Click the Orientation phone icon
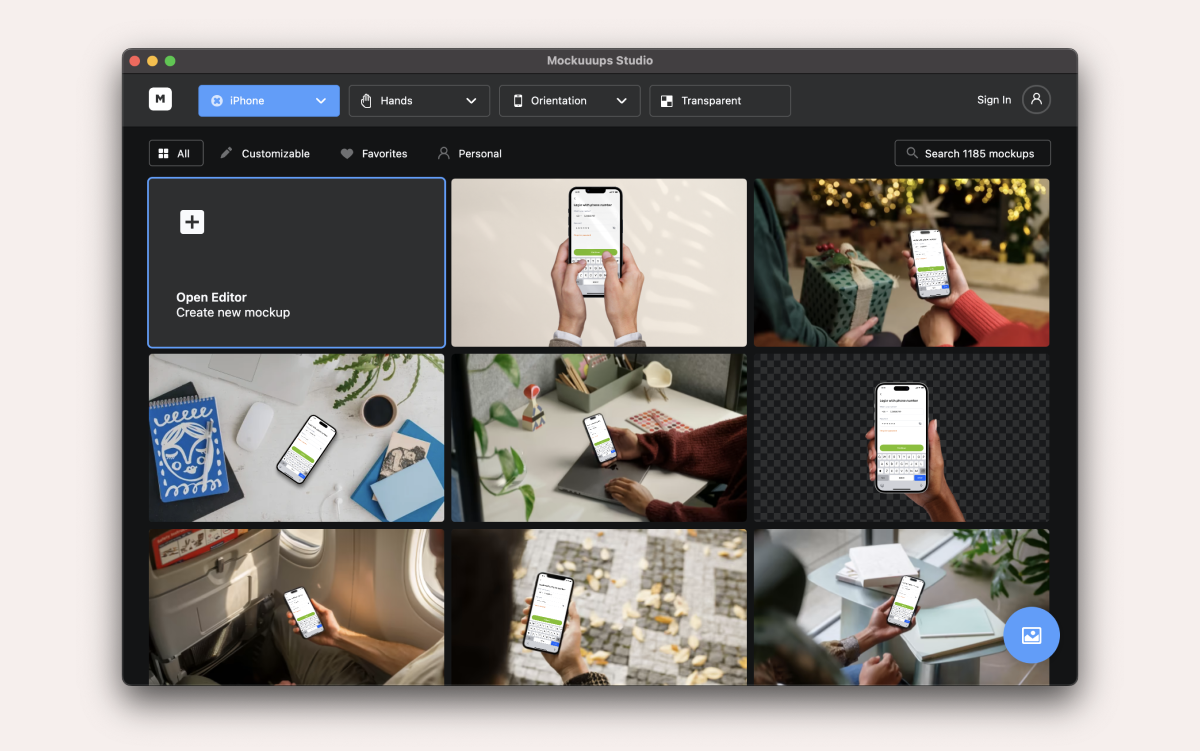The height and width of the screenshot is (751, 1200). click(x=517, y=100)
